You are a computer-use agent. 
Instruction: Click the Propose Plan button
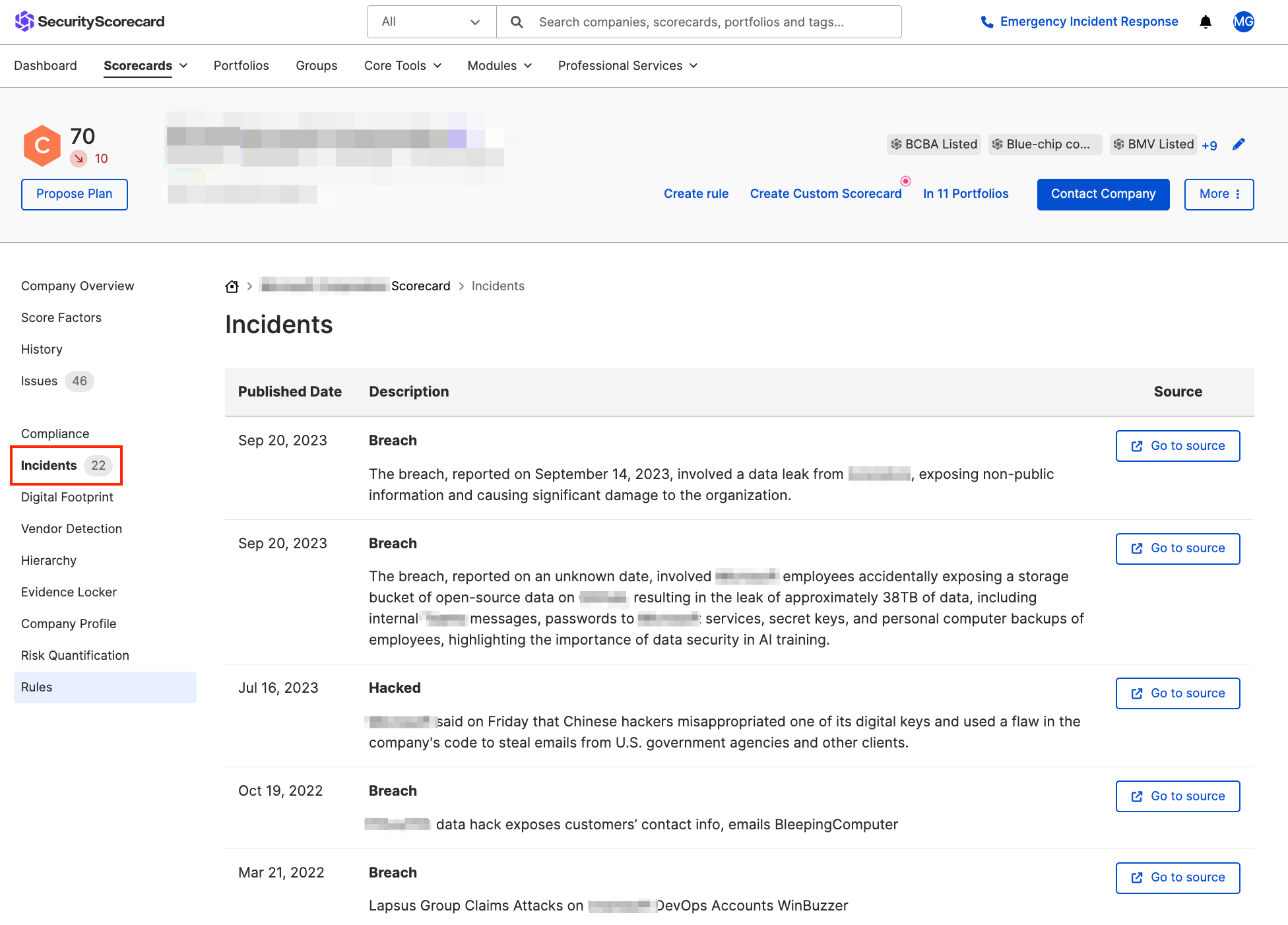pyautogui.click(x=75, y=194)
